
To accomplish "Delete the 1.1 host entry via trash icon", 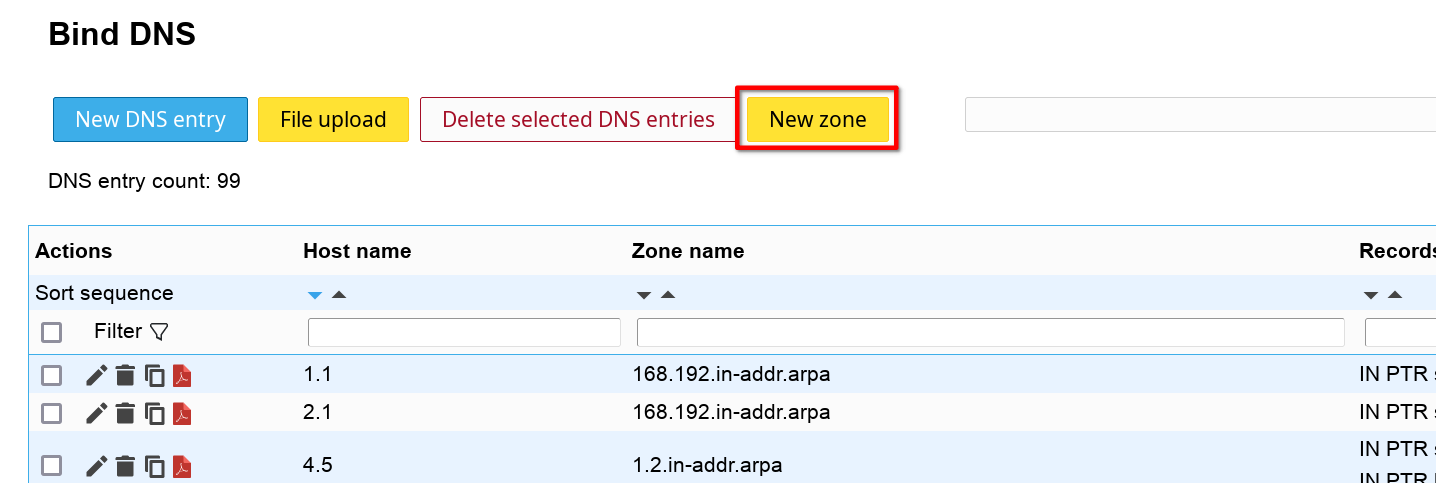I will point(125,376).
